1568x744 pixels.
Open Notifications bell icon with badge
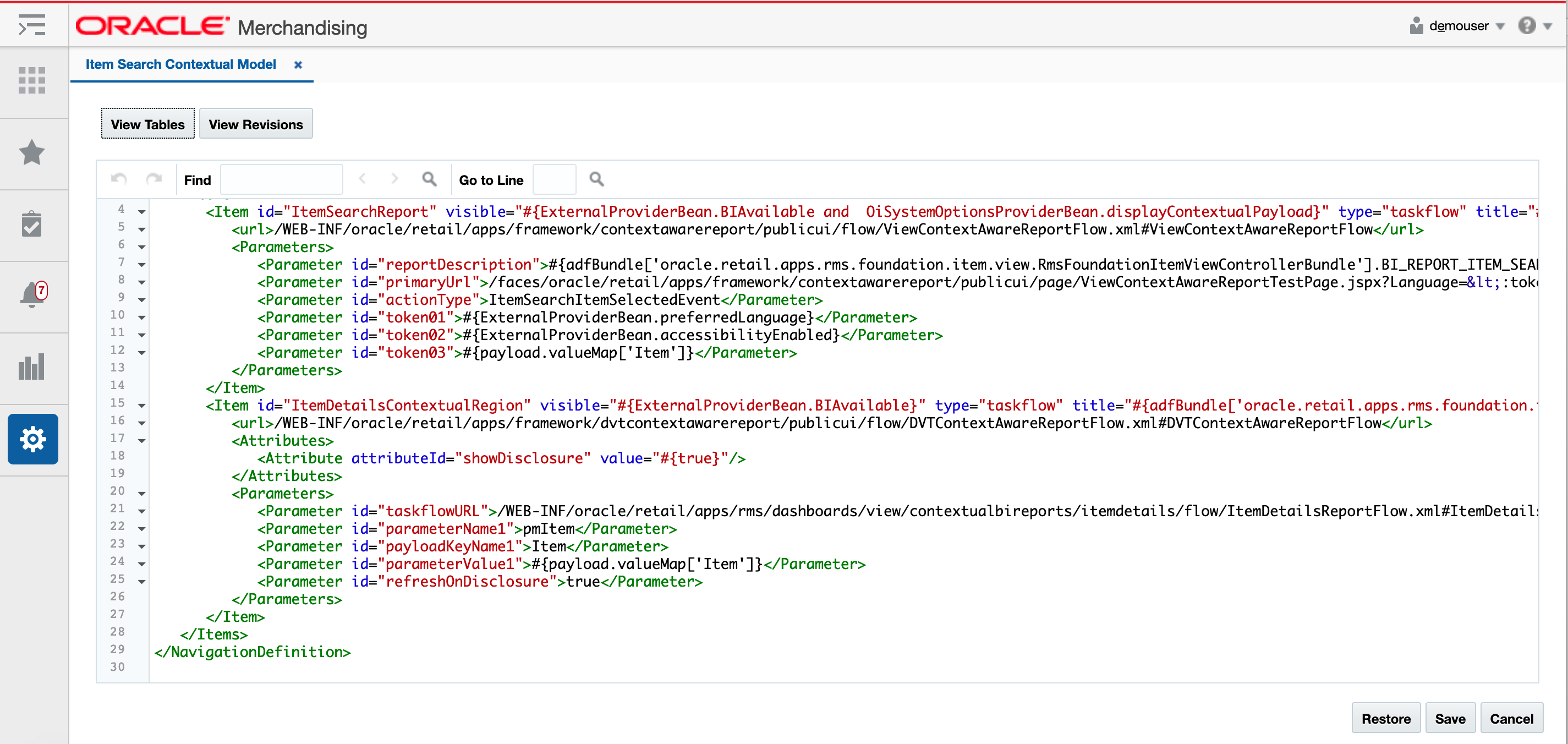(32, 296)
